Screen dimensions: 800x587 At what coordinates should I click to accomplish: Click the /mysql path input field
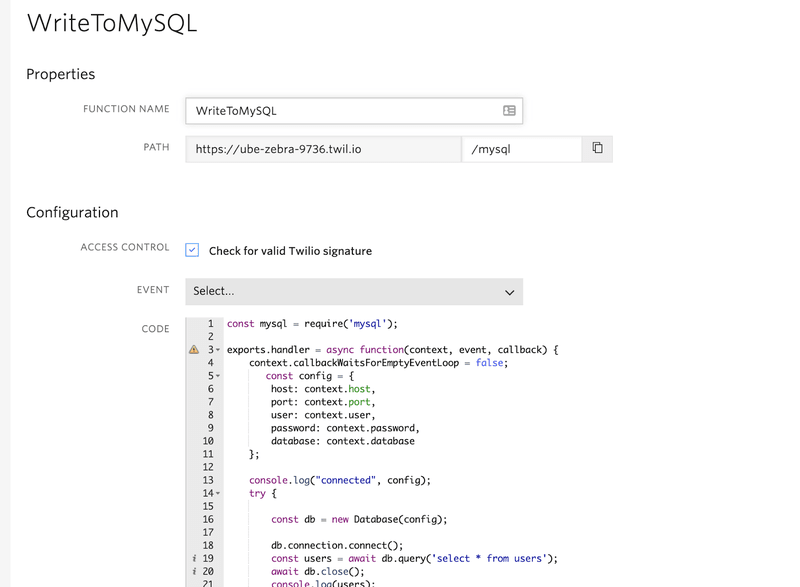pos(521,149)
